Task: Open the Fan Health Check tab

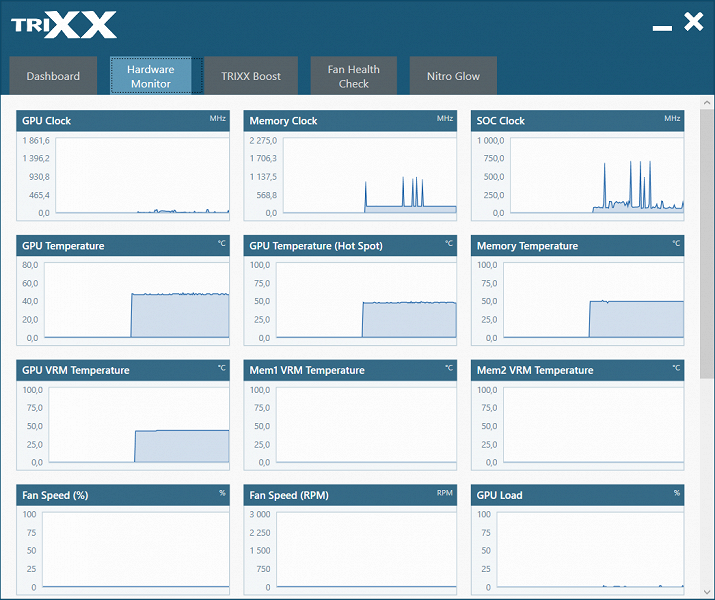Action: pyautogui.click(x=353, y=76)
